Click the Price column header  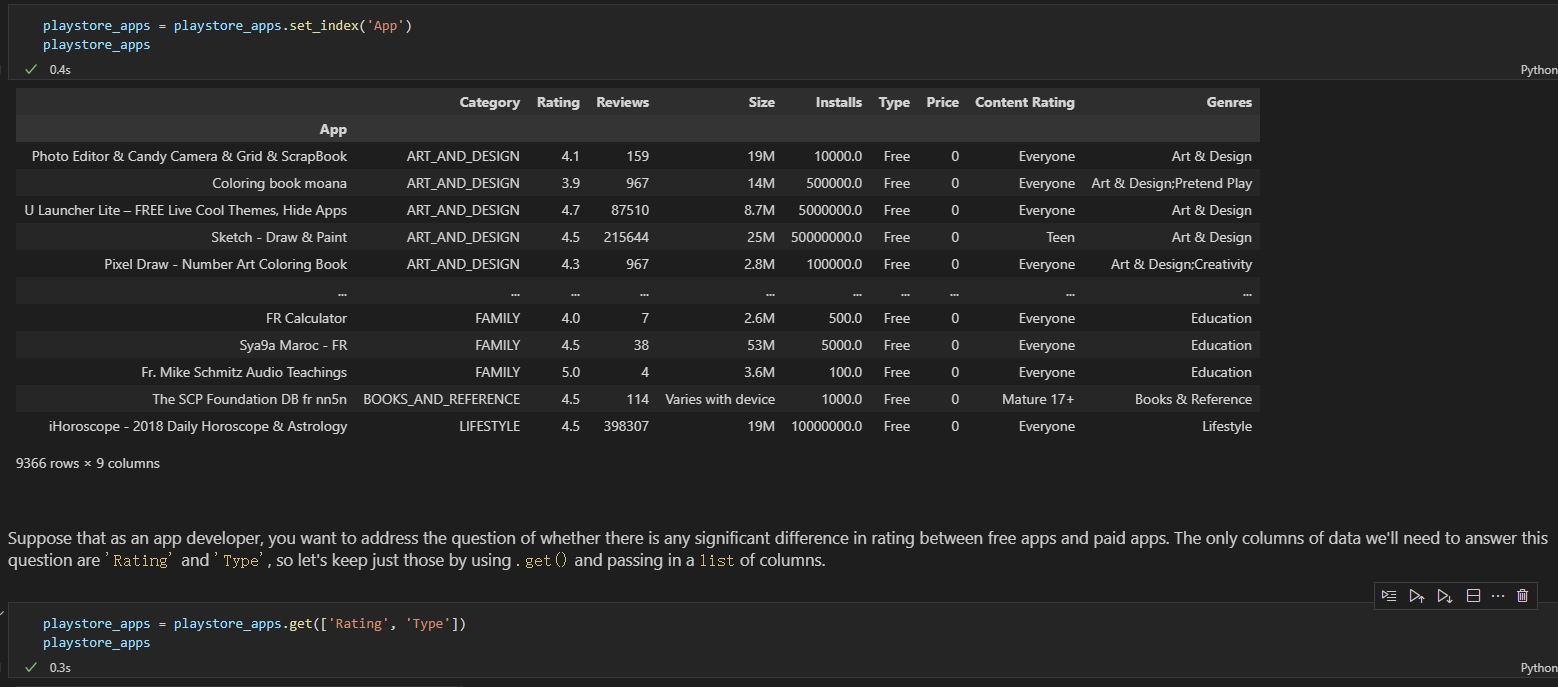click(942, 102)
